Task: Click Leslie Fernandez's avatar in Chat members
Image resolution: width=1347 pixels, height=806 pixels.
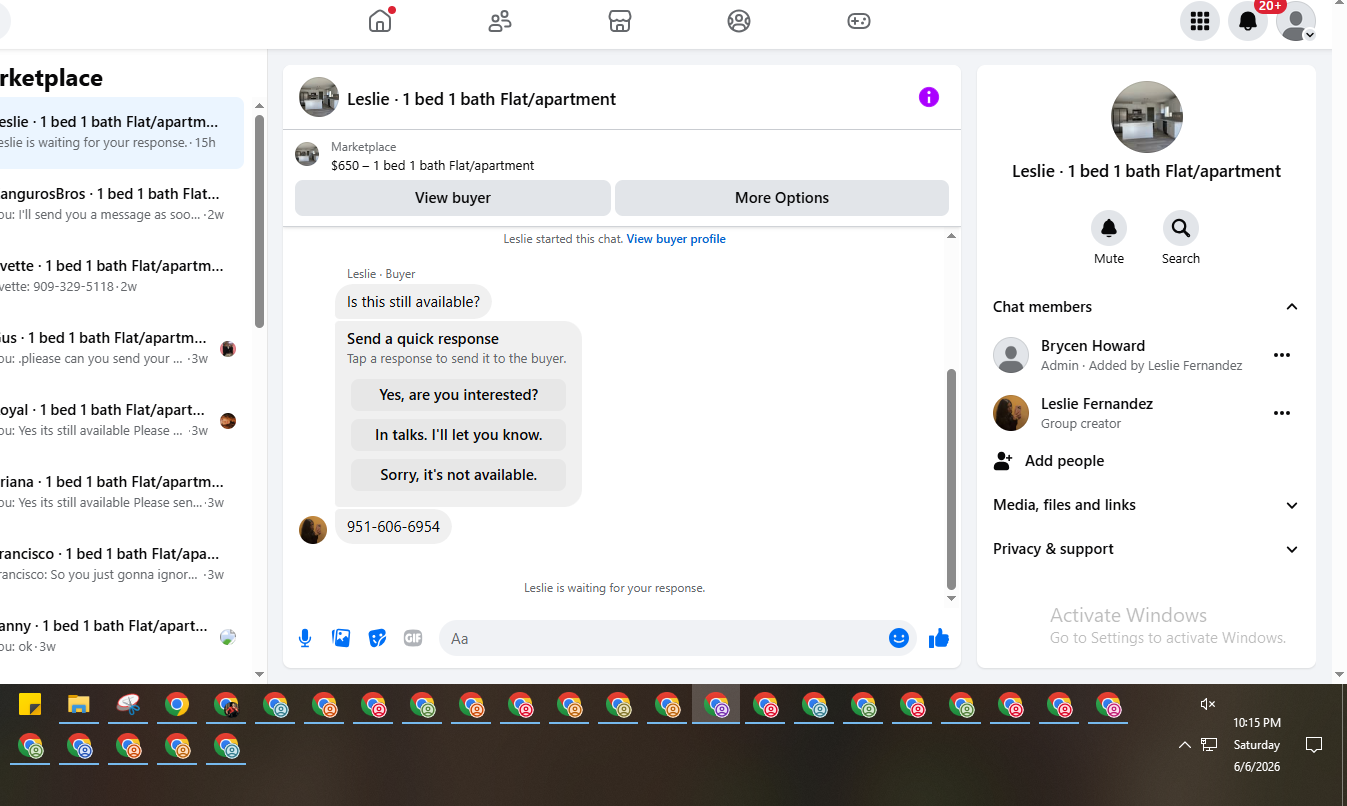Action: (1011, 413)
